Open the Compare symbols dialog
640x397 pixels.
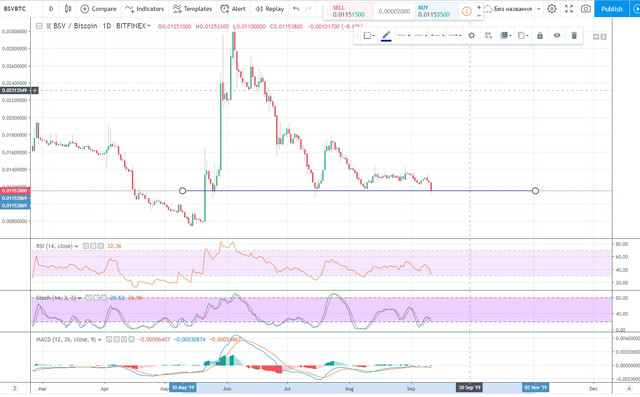tap(98, 9)
